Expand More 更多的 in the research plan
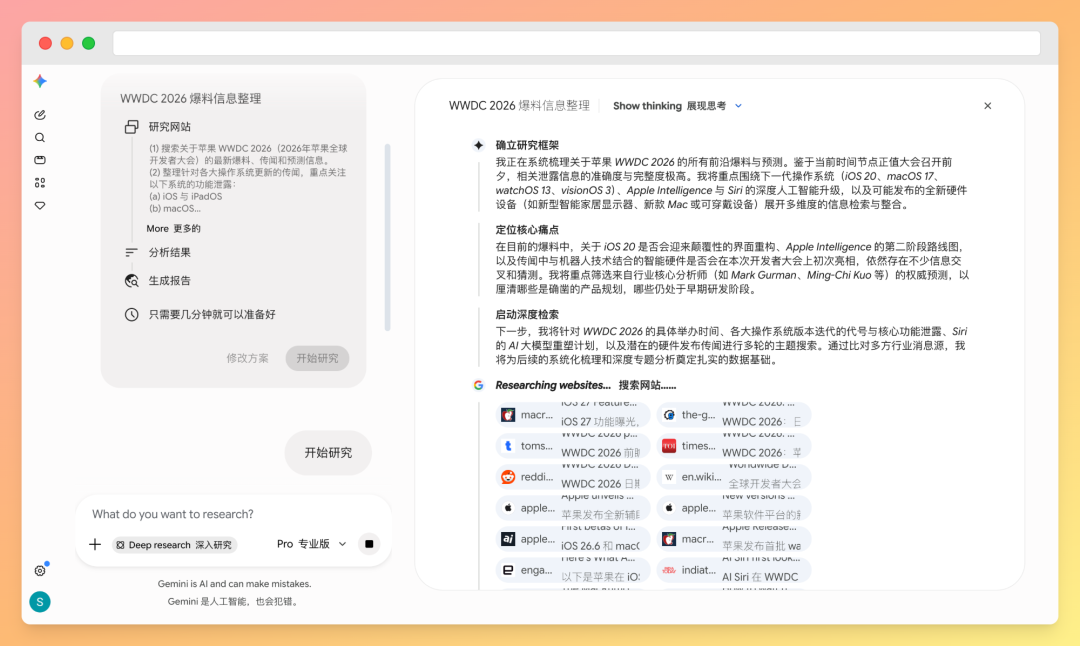This screenshot has height=646, width=1080. click(174, 229)
